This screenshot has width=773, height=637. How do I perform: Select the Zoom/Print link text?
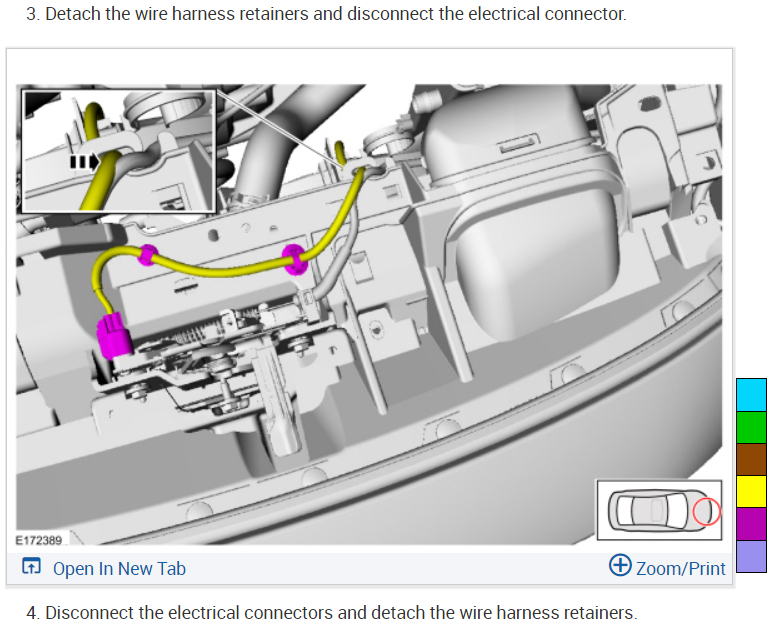click(x=680, y=568)
